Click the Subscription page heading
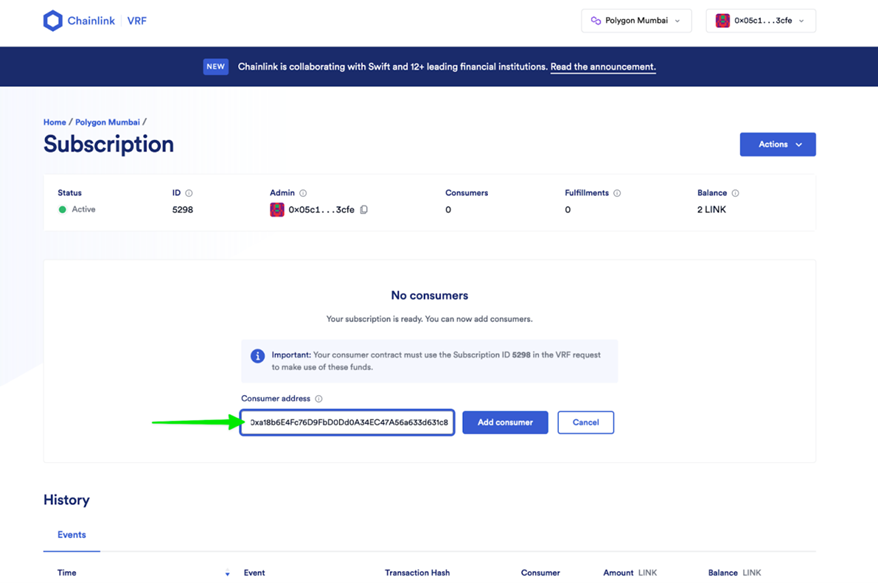The image size is (878, 583). [109, 144]
